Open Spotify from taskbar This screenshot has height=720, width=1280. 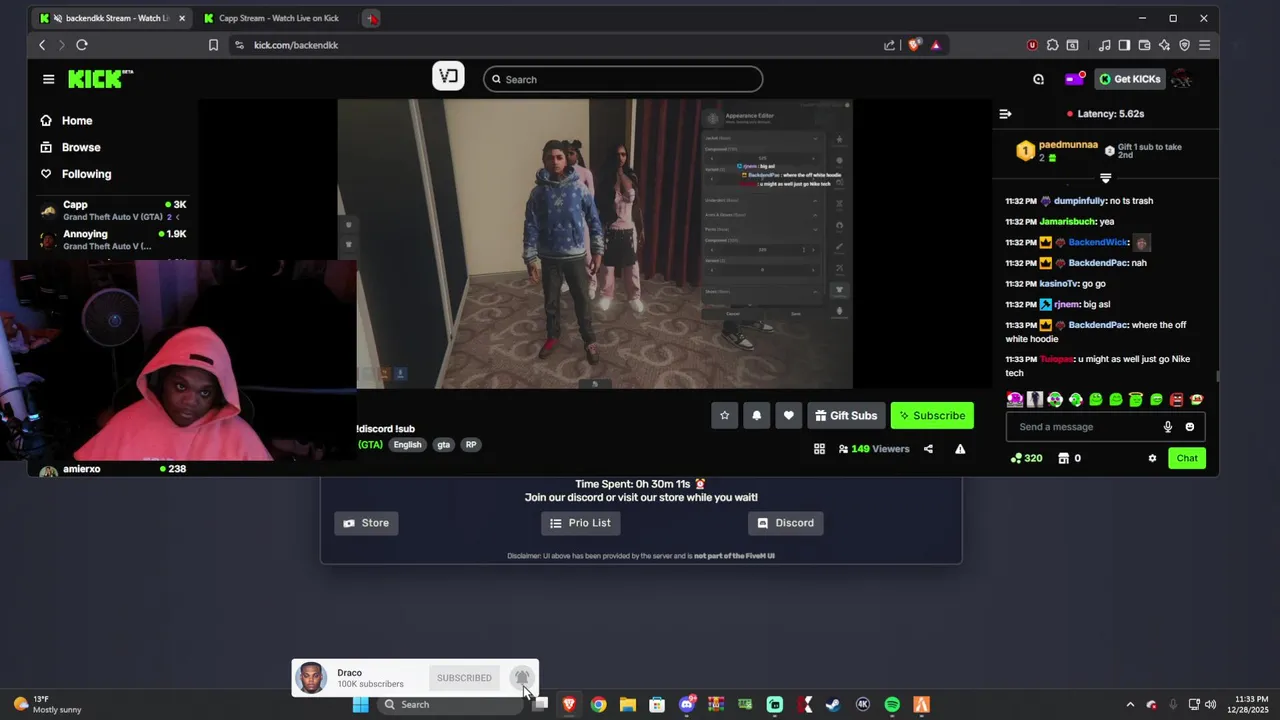tap(892, 705)
